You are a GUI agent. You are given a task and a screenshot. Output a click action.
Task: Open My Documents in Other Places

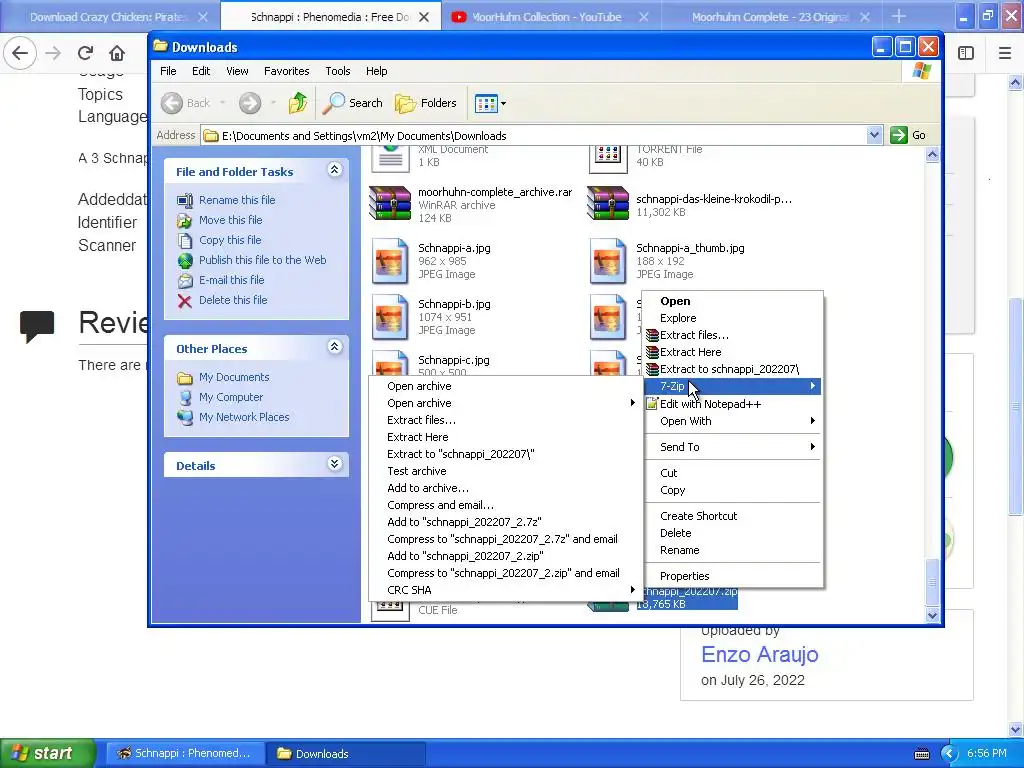pyautogui.click(x=234, y=377)
